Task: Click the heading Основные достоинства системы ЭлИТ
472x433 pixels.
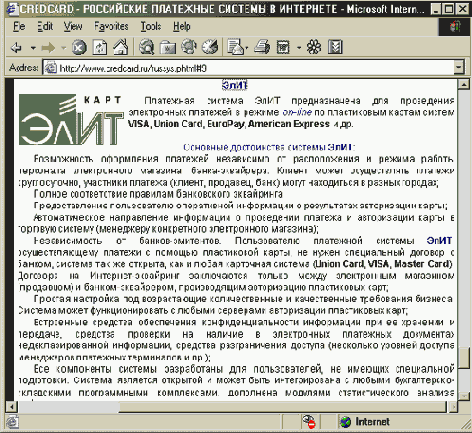Action: 269,147
